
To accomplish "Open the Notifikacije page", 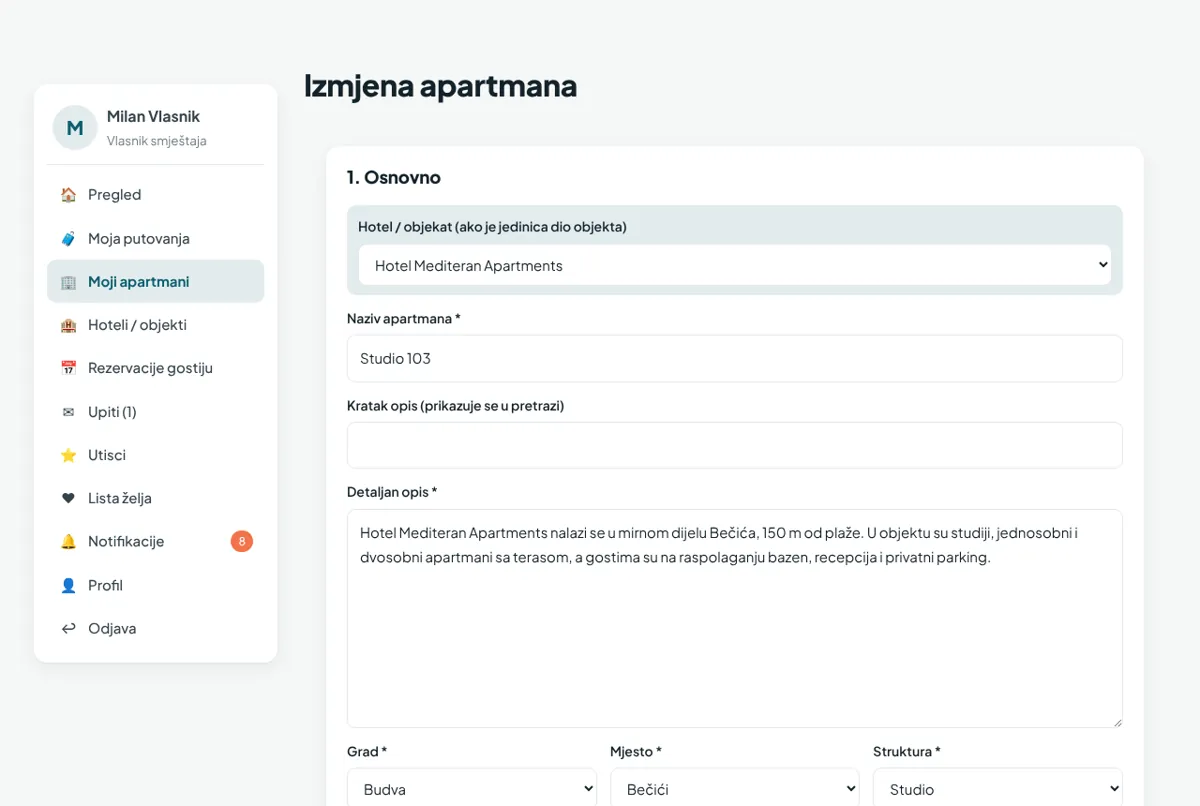I will [x=155, y=541].
